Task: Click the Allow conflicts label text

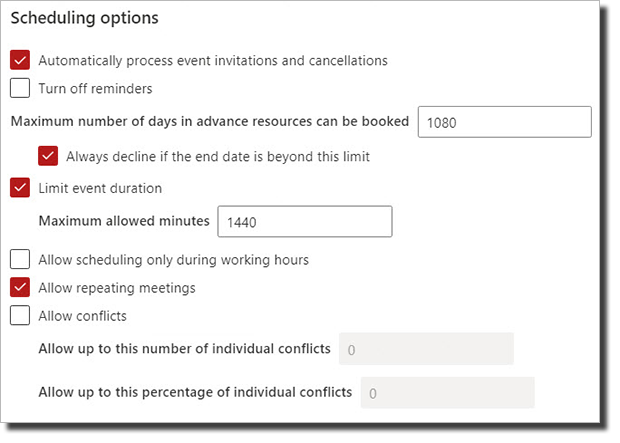Action: [83, 316]
